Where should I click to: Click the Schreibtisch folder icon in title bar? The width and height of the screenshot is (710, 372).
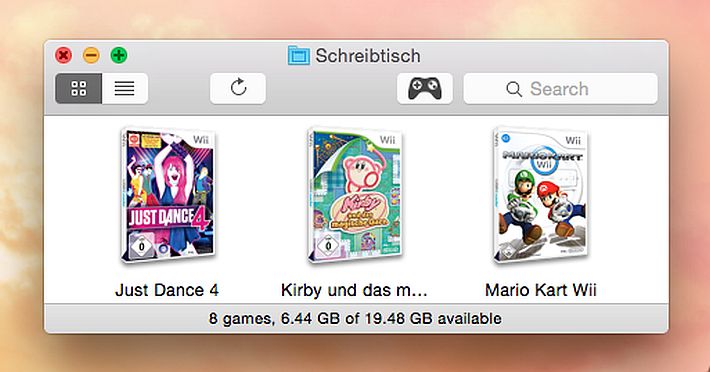(x=299, y=56)
